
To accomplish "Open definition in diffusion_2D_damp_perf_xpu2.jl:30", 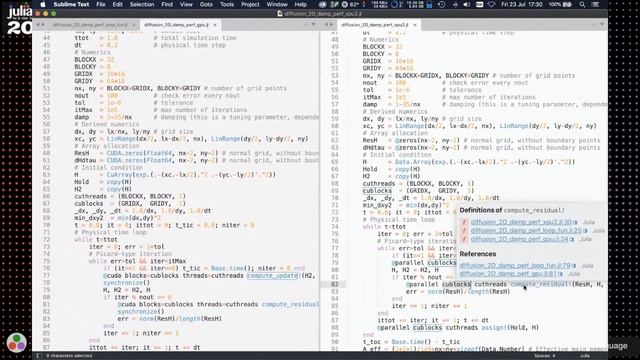I will [521, 222].
